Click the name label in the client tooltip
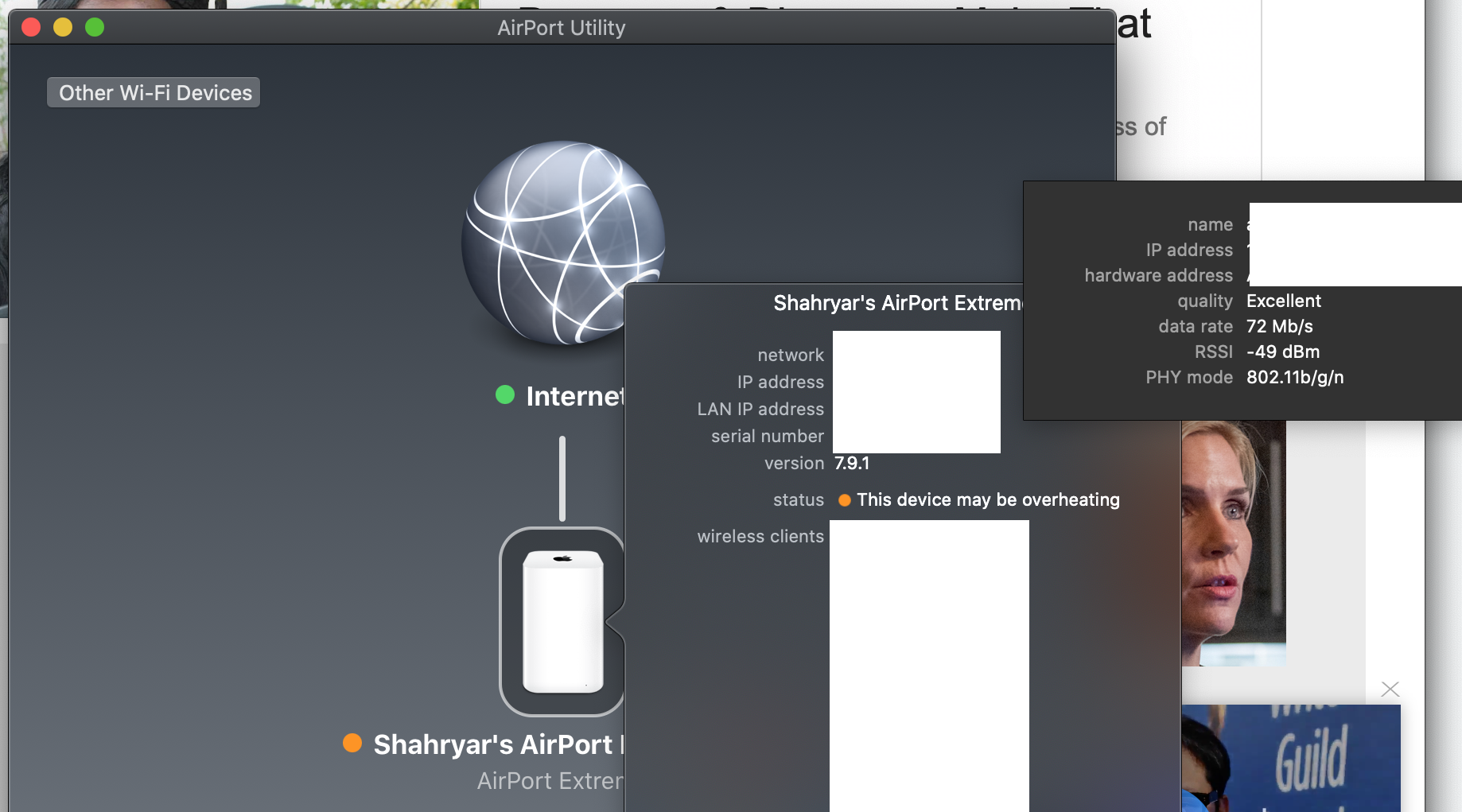 [x=1210, y=224]
